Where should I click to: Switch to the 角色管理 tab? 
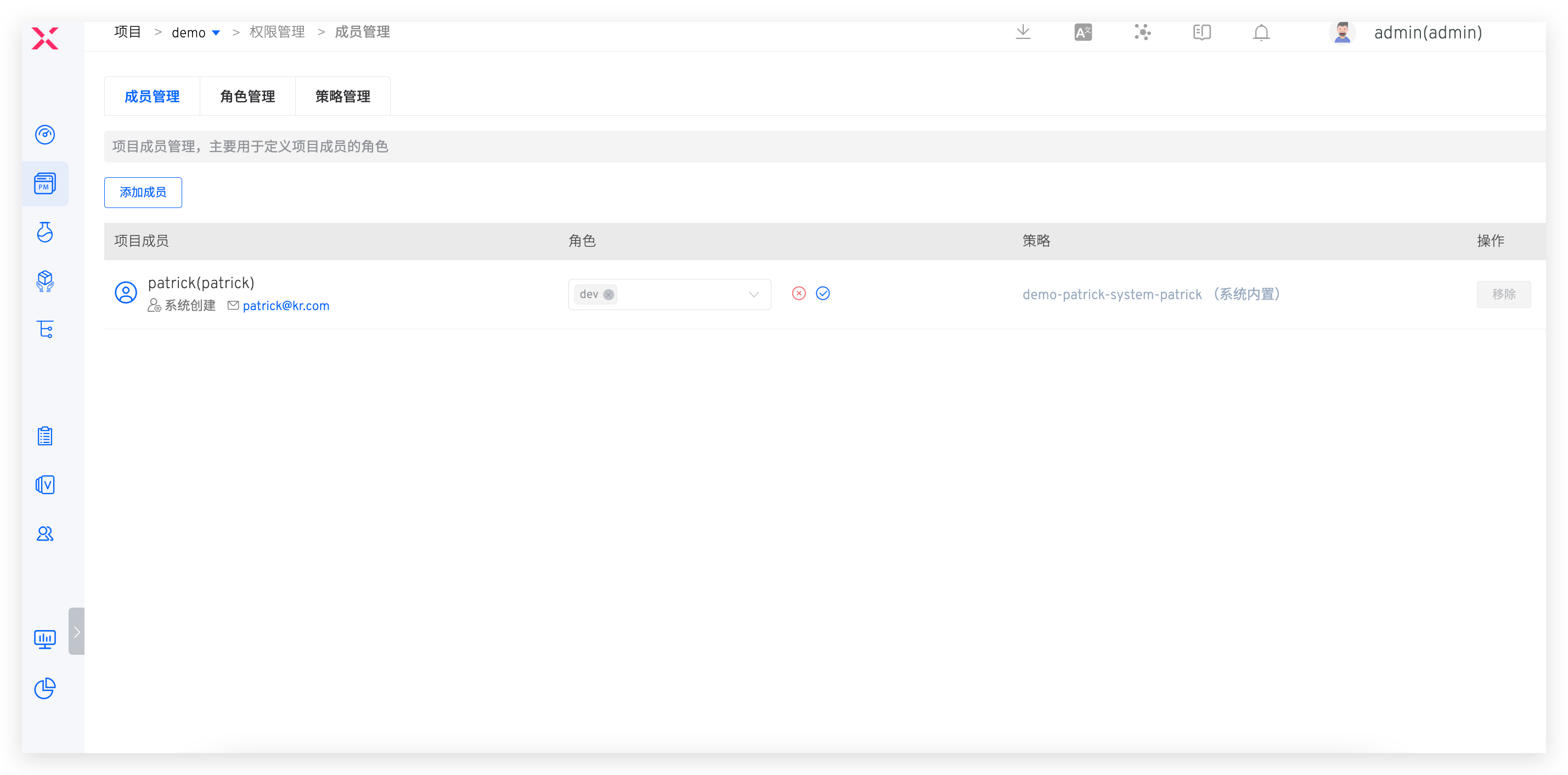click(x=247, y=96)
